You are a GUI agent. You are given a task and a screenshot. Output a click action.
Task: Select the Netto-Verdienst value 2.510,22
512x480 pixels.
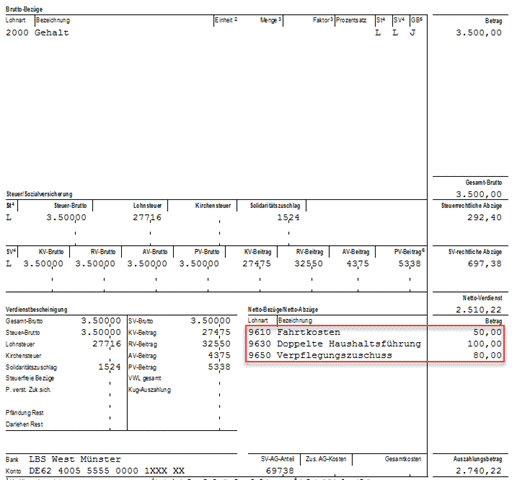pos(479,310)
